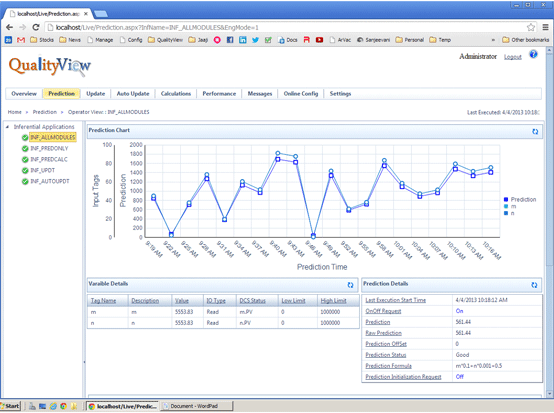The image size is (554, 413).
Task: Refresh the Prediction Details panel
Action: pyautogui.click(x=534, y=285)
